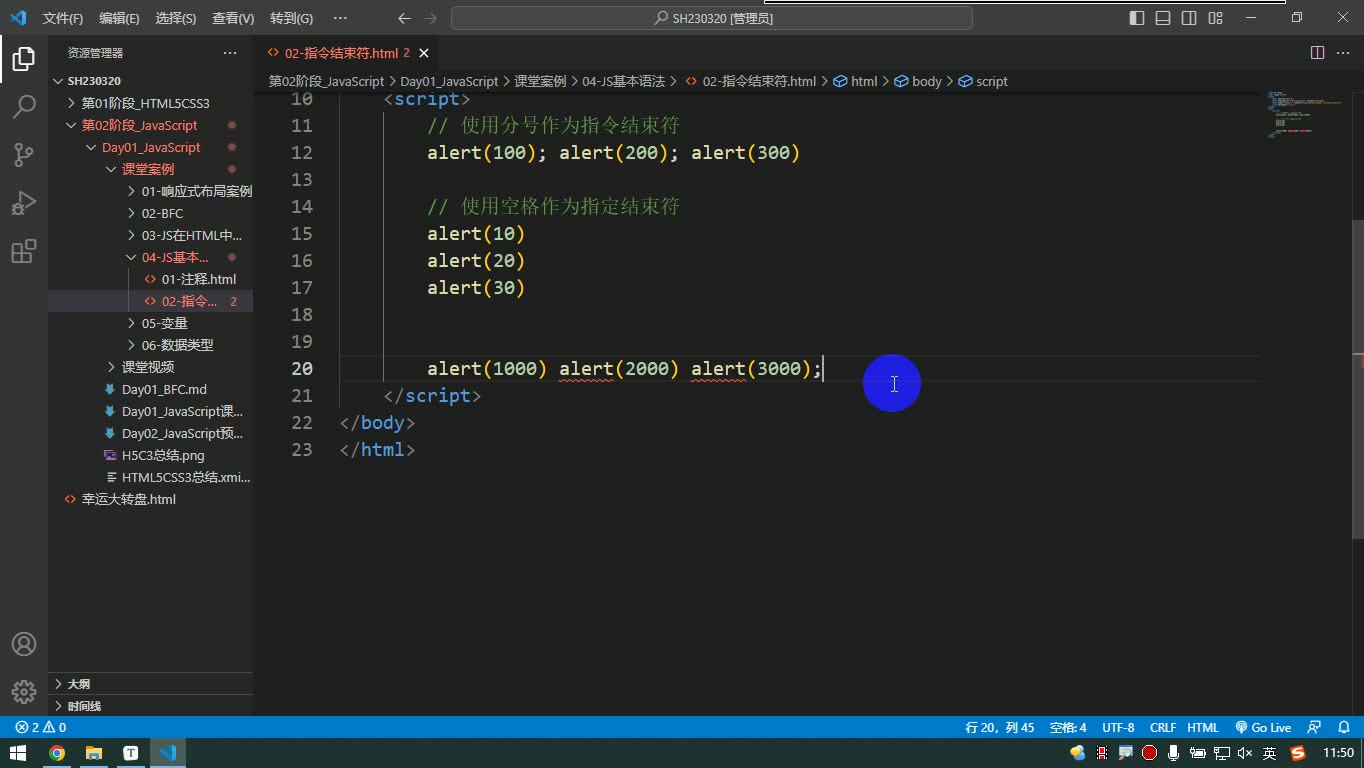
Task: Open Chrome from the Windows taskbar
Action: point(57,753)
